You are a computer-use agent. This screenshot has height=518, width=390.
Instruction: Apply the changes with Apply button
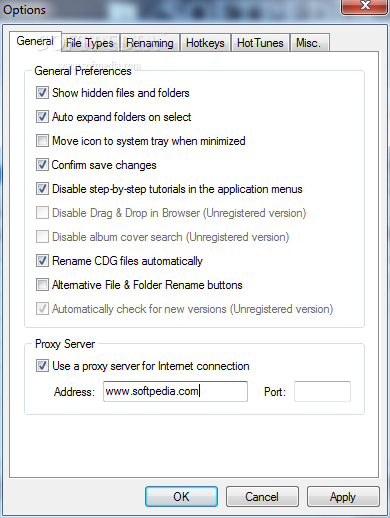click(343, 497)
